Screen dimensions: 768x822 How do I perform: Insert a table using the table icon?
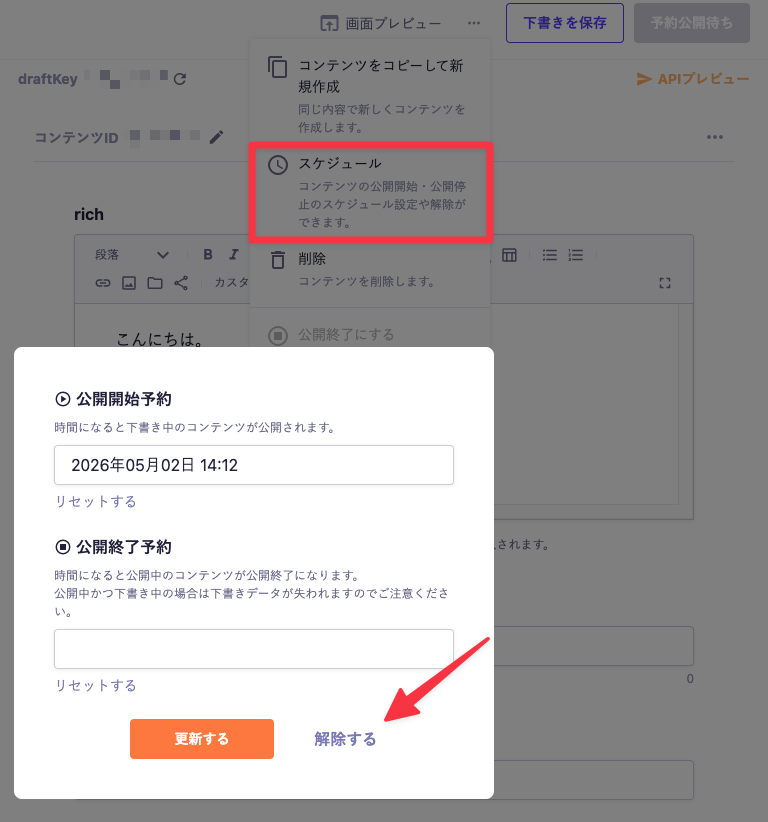(x=510, y=255)
